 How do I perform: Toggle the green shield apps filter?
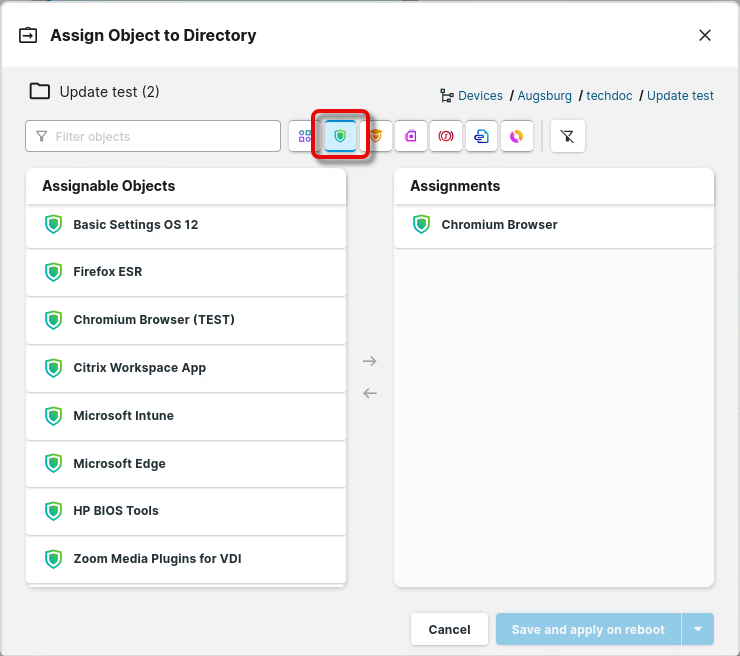click(341, 136)
